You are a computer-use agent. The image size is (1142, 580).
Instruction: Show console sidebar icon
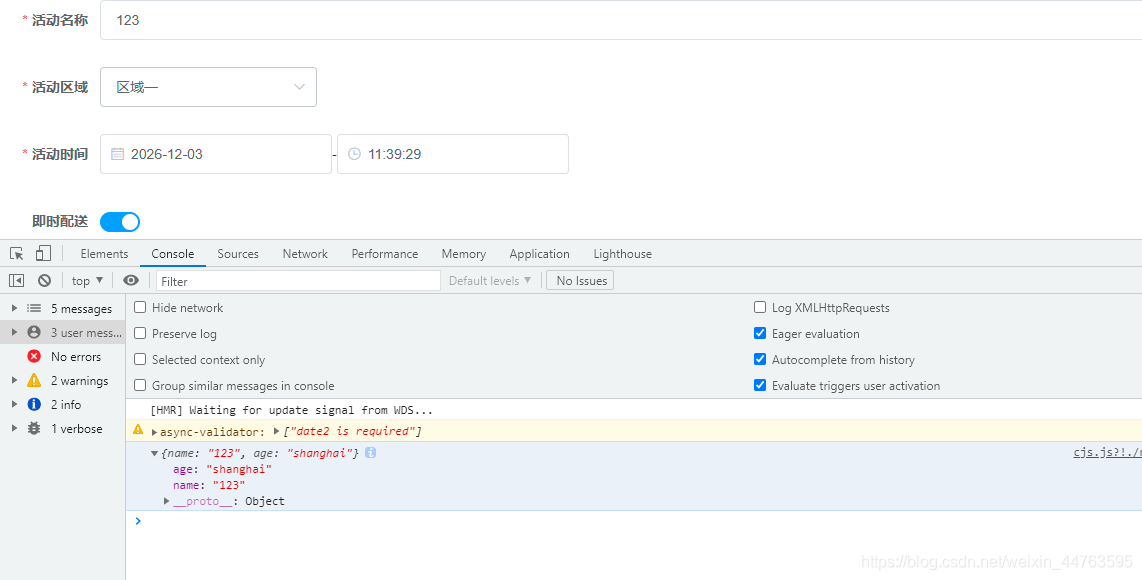[17, 281]
